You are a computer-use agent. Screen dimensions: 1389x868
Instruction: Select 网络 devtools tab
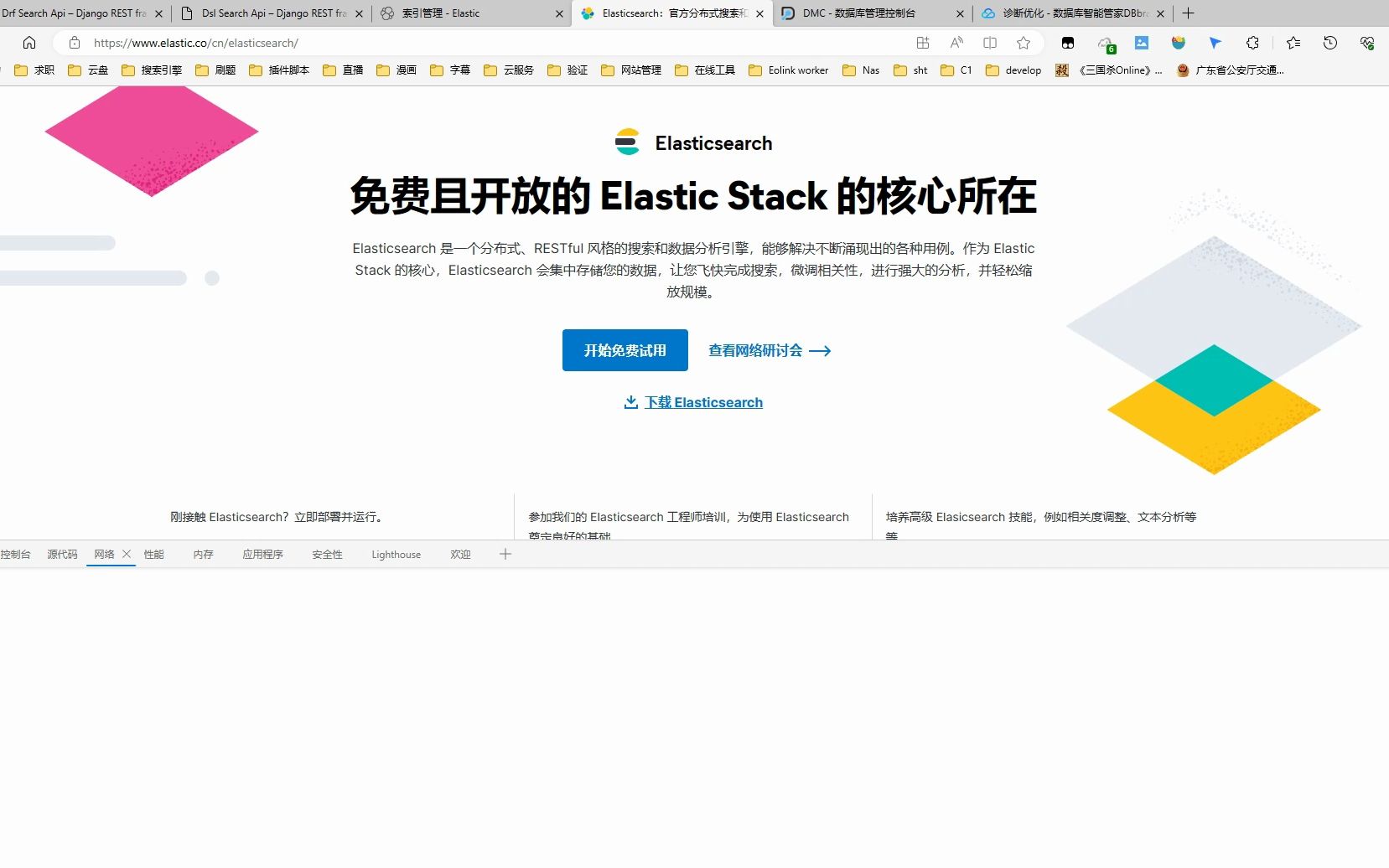[x=104, y=555]
